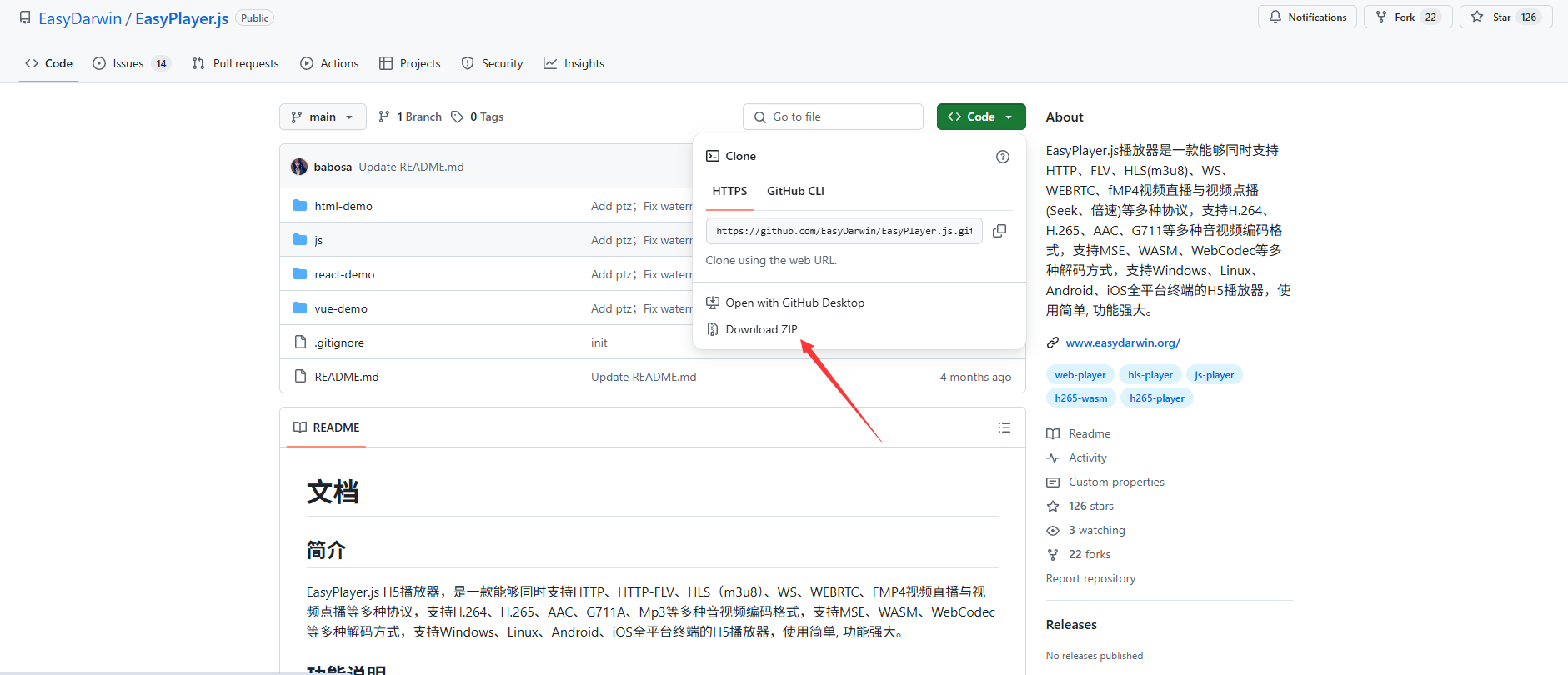Open the Pull requests tab
This screenshot has width=1568, height=675.
coord(236,63)
